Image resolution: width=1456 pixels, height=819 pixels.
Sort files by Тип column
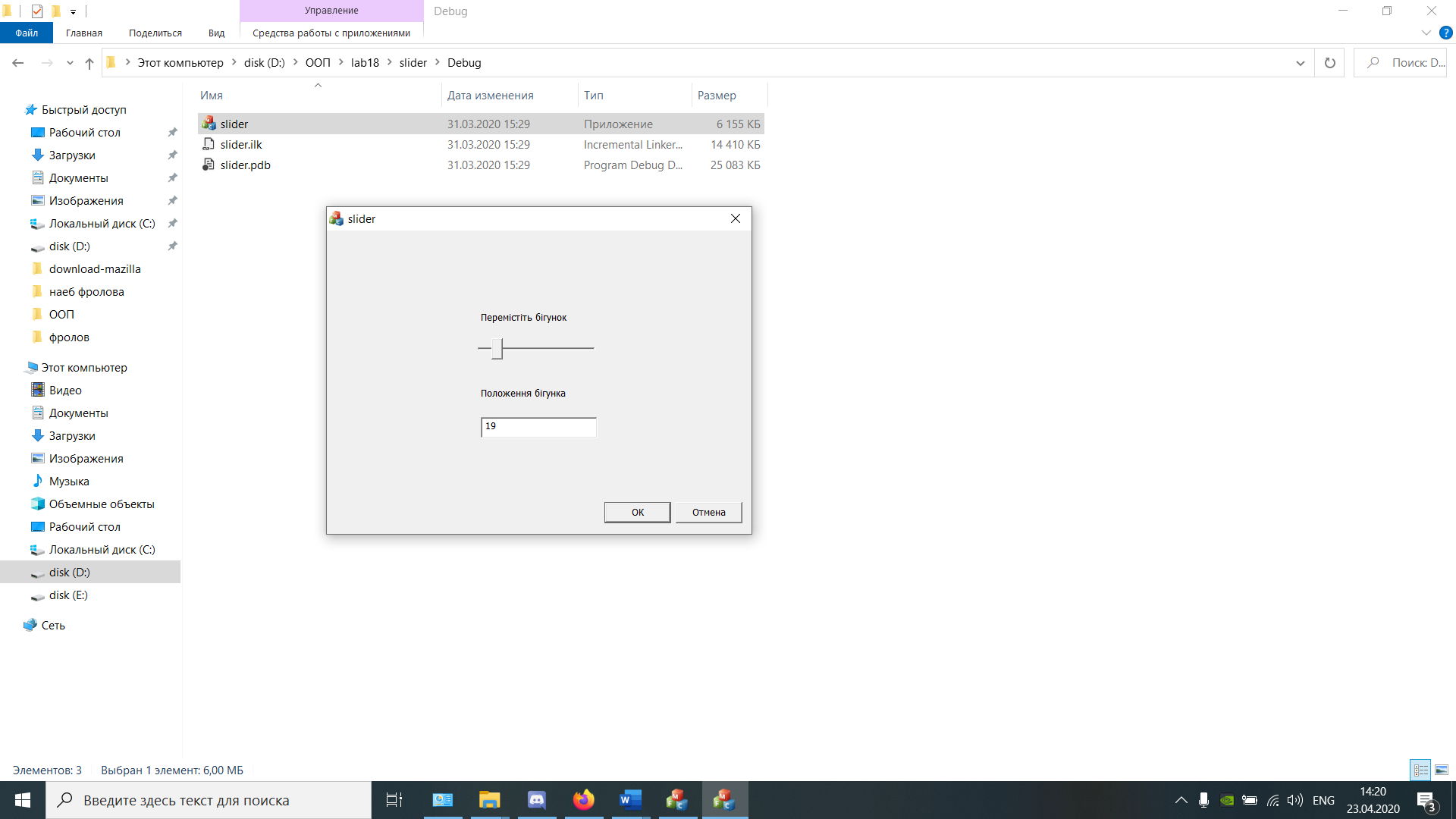click(x=635, y=96)
